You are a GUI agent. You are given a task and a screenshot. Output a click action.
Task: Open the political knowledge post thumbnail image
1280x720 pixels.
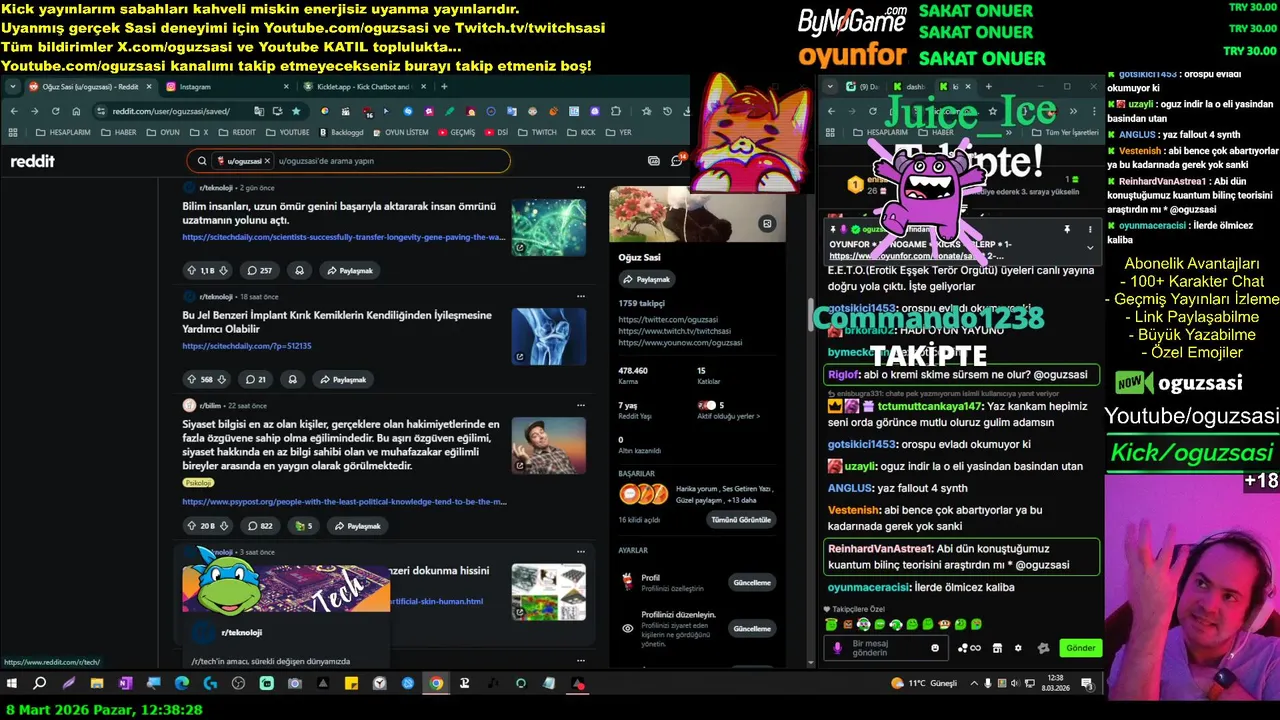click(549, 445)
